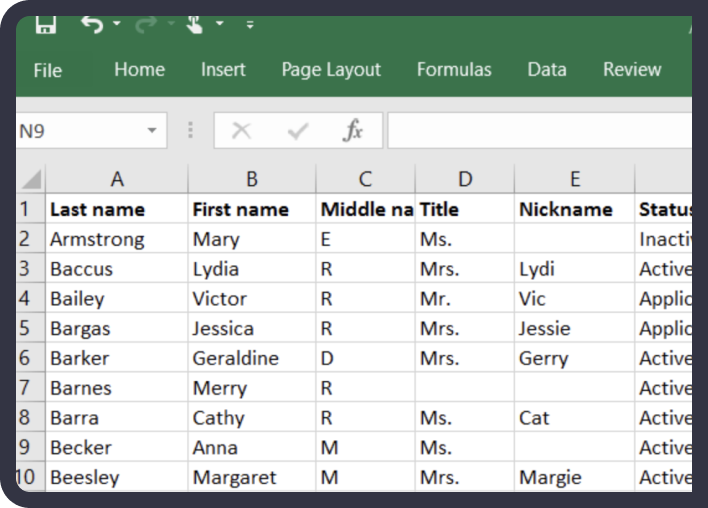
Task: Click the first name cell Jessica
Action: pos(252,328)
